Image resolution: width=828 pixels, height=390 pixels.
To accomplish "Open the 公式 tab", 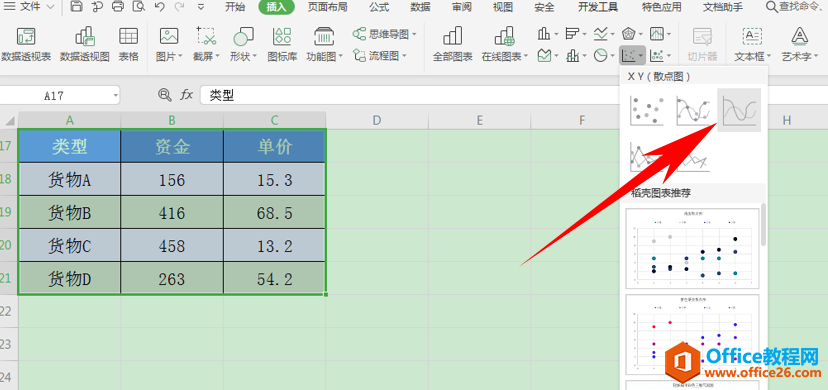I will coord(379,7).
